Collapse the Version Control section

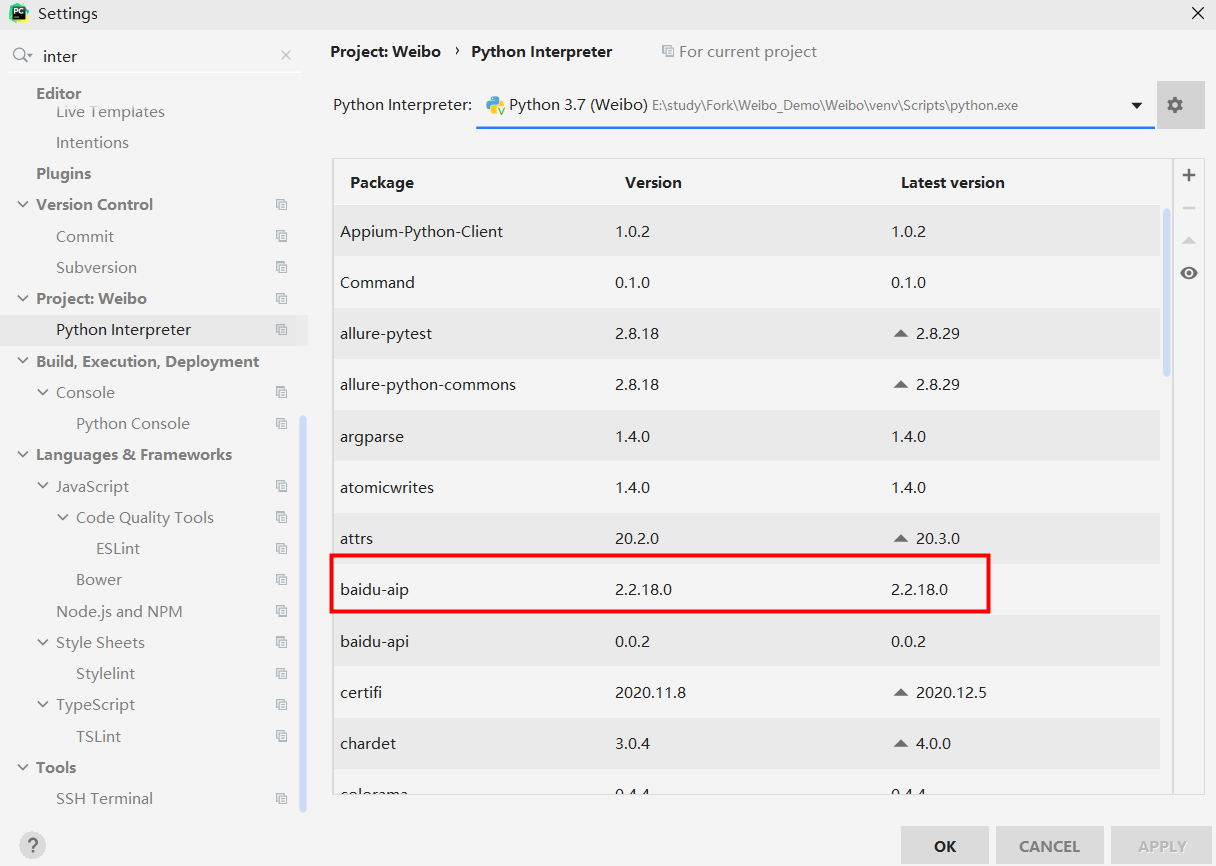click(x=23, y=204)
